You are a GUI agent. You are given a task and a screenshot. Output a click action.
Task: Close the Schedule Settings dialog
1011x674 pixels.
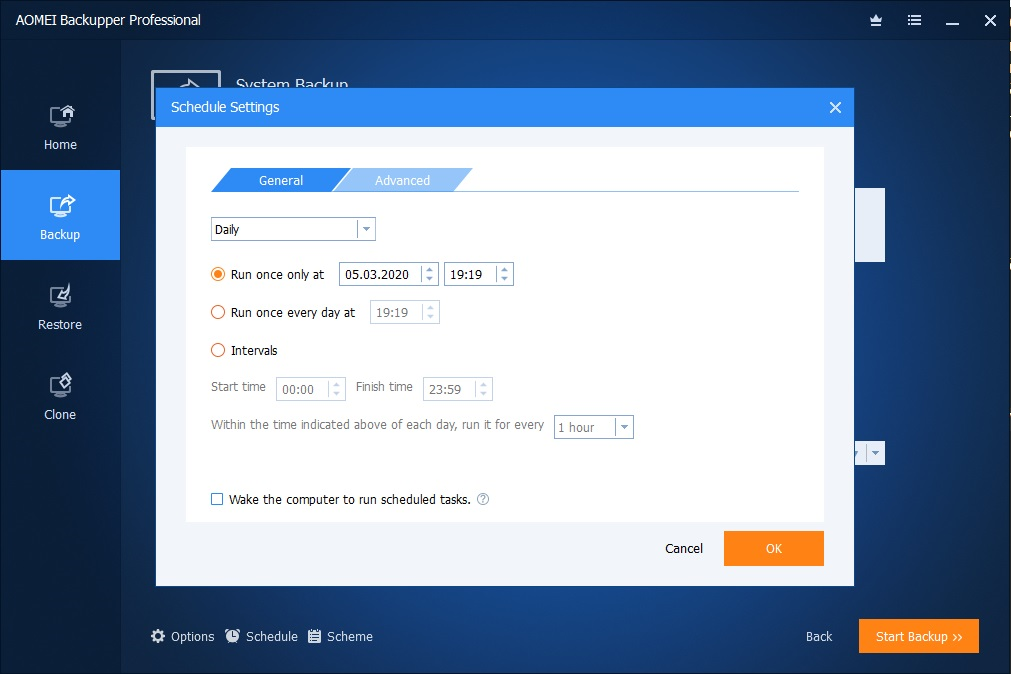coord(835,108)
